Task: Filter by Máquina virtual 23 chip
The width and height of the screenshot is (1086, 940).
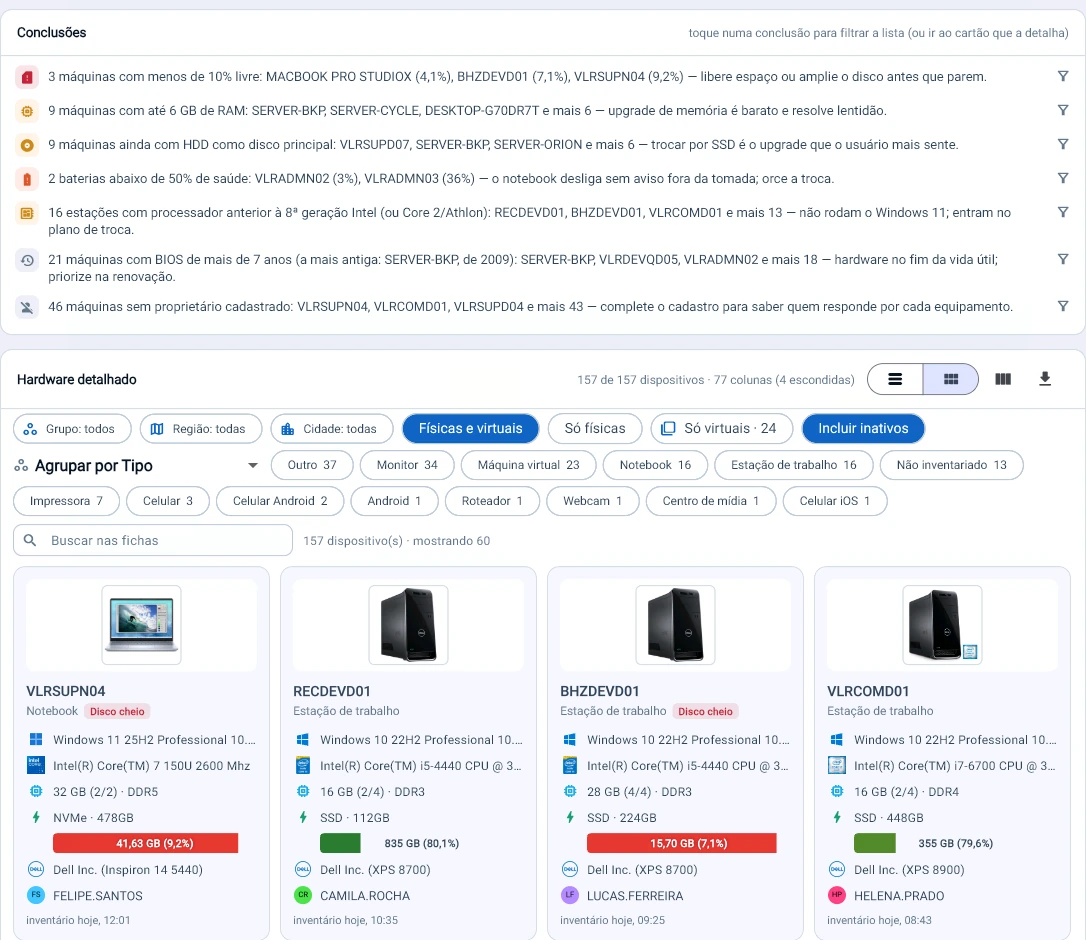Action: tap(528, 465)
